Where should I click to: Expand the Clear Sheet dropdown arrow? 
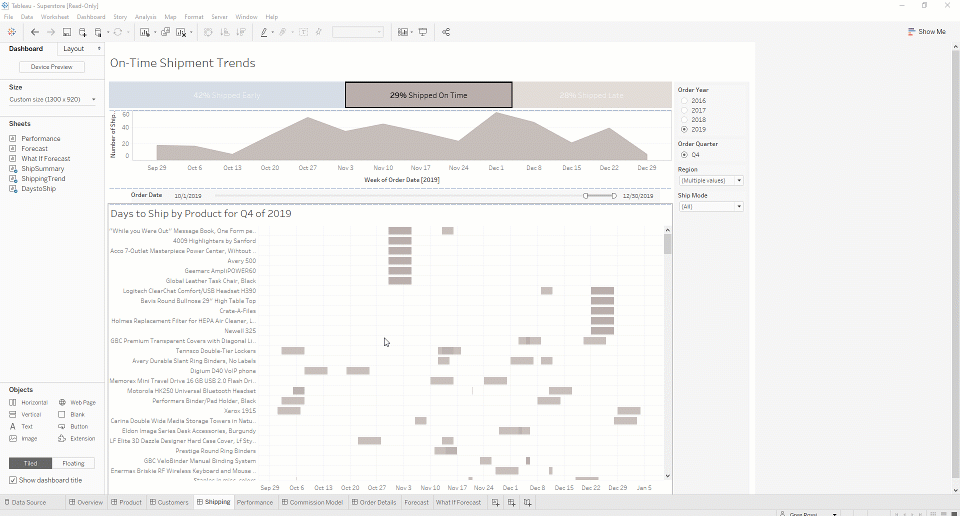[191, 32]
